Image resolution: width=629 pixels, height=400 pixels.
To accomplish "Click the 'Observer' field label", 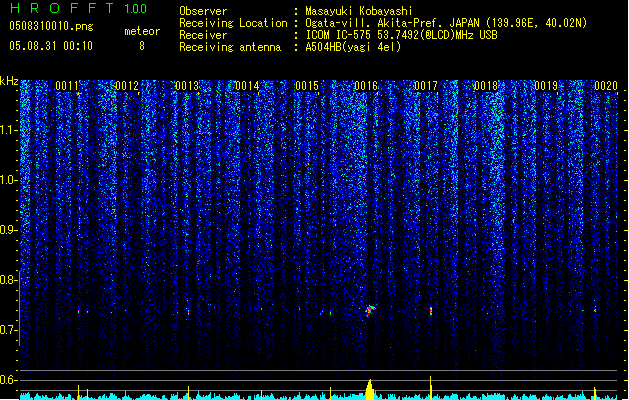I will [203, 11].
